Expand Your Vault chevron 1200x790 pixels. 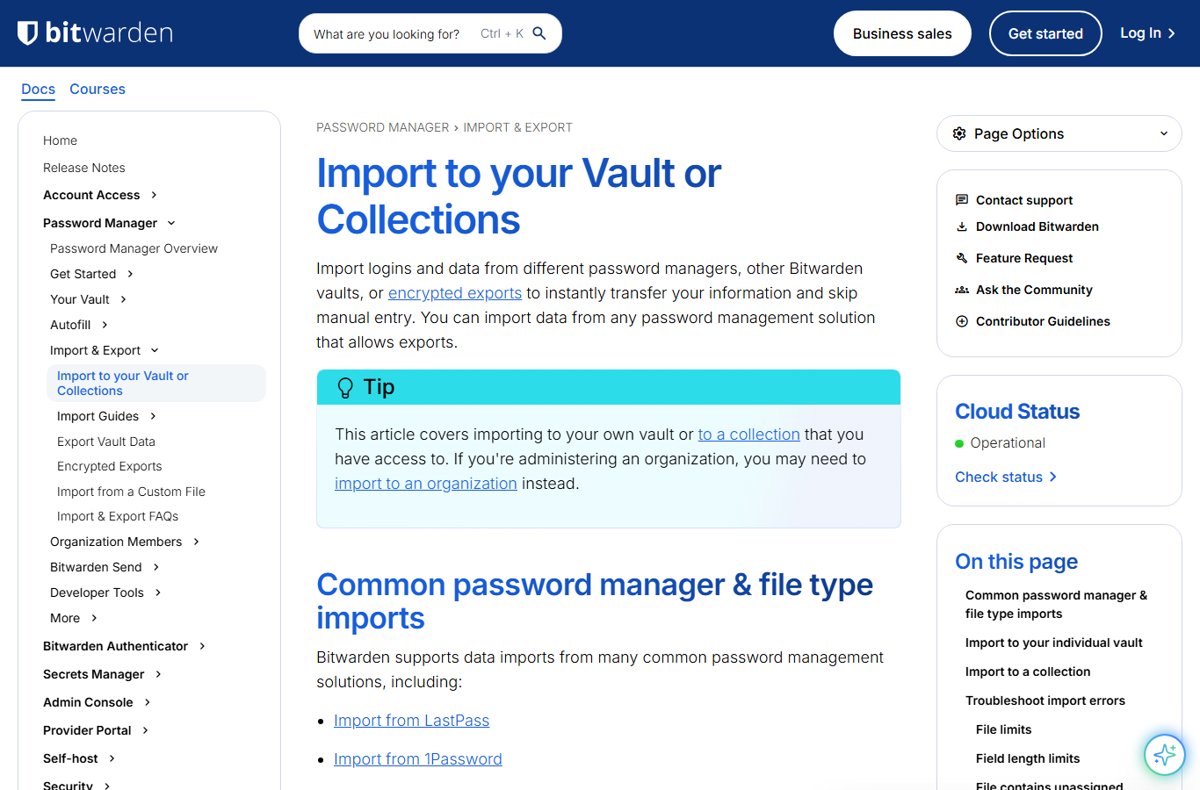pos(123,299)
